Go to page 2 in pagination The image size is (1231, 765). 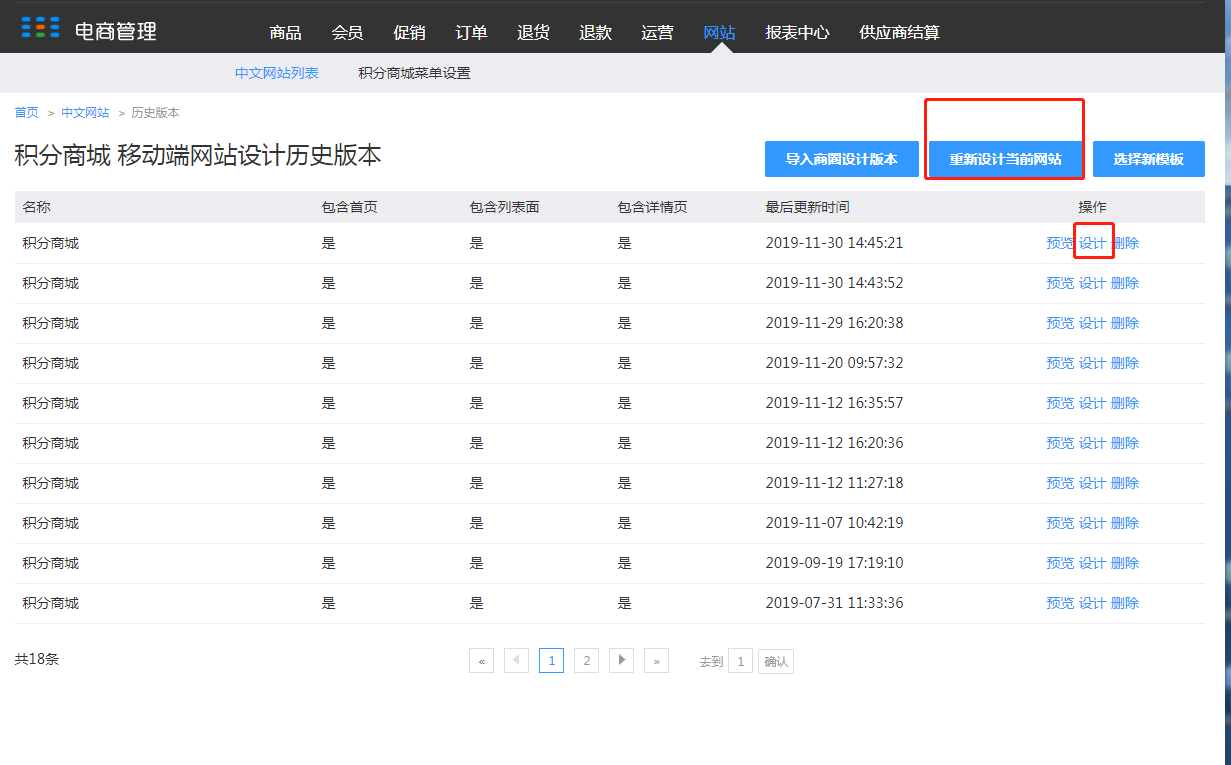pos(587,661)
